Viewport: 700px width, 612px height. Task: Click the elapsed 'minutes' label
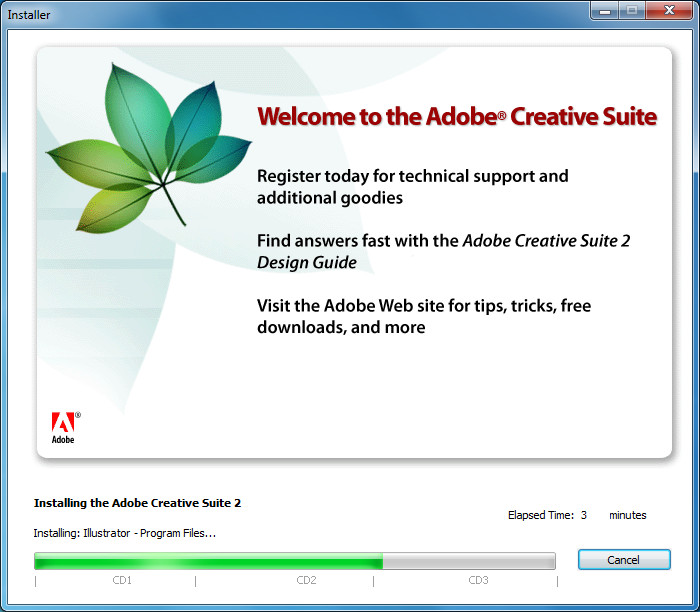click(628, 515)
